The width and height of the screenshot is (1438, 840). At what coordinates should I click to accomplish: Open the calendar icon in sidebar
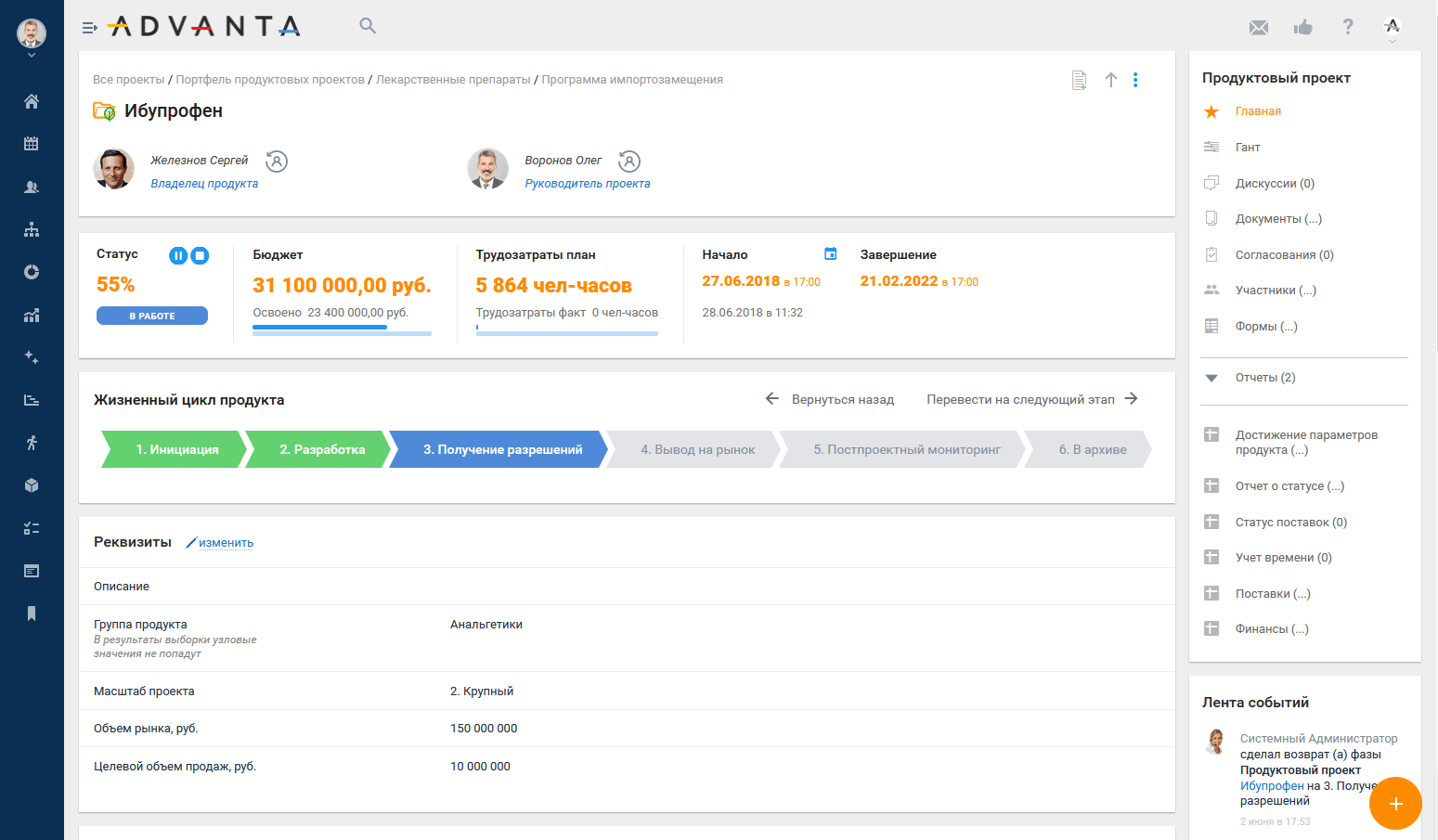[32, 144]
